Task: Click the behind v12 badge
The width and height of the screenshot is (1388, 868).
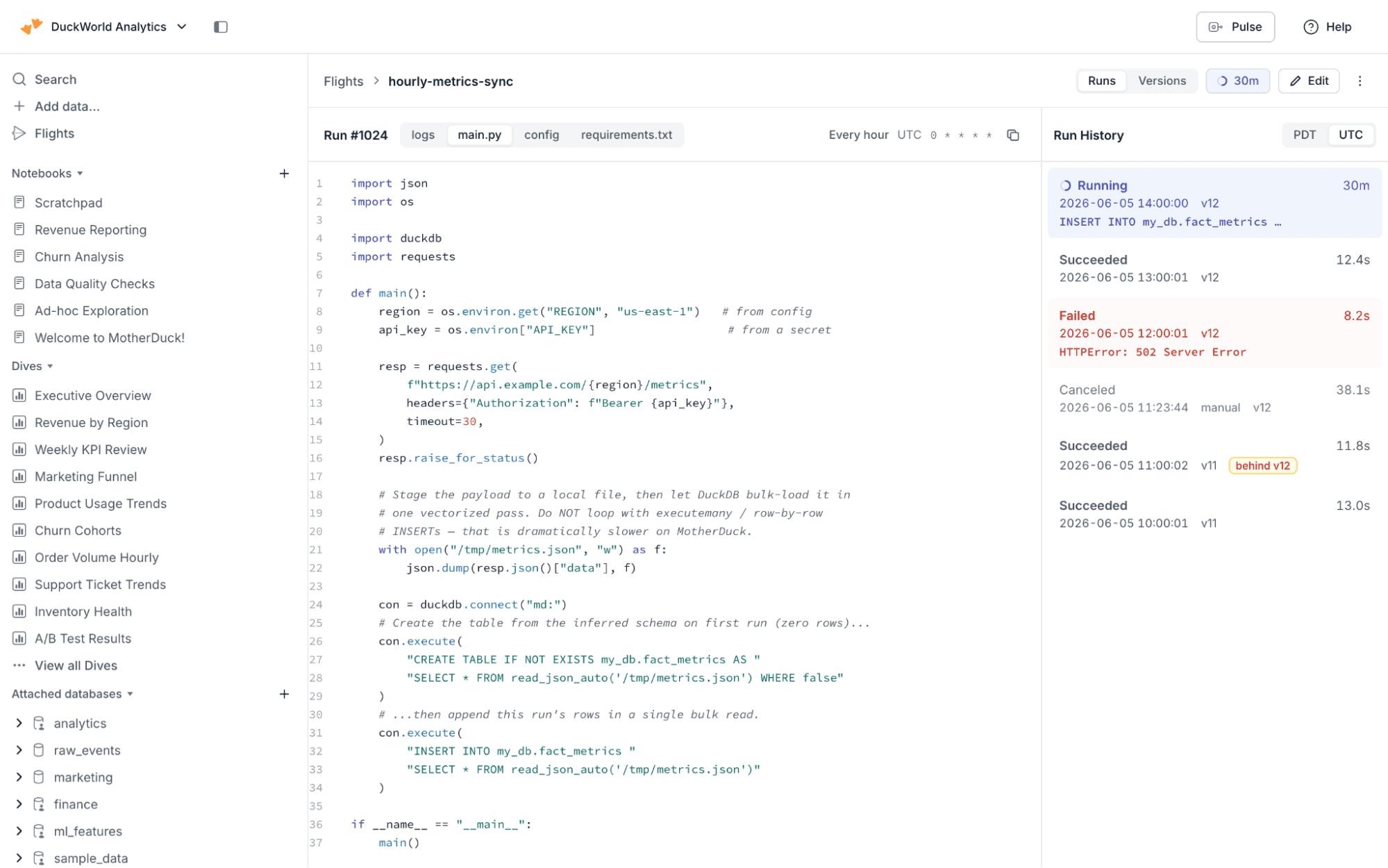Action: 1262,466
